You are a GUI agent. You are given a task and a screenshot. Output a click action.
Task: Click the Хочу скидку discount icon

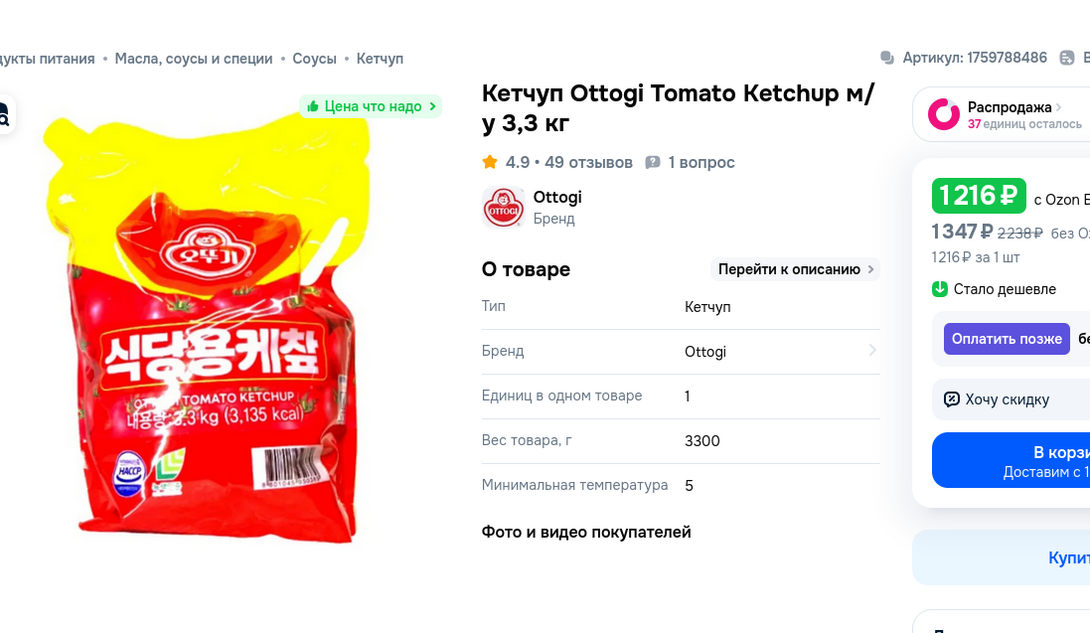coord(951,400)
